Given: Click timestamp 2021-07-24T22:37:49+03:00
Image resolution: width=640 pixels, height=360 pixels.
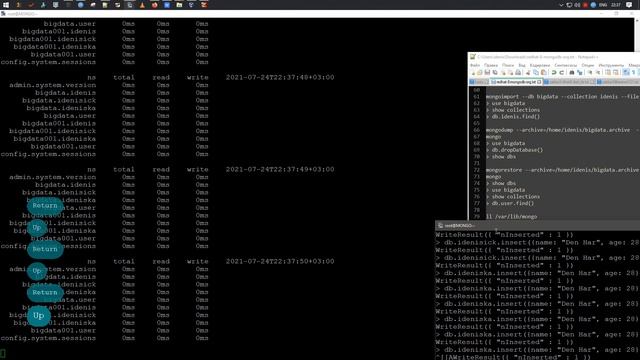Looking at the screenshot, I should 280,169.
